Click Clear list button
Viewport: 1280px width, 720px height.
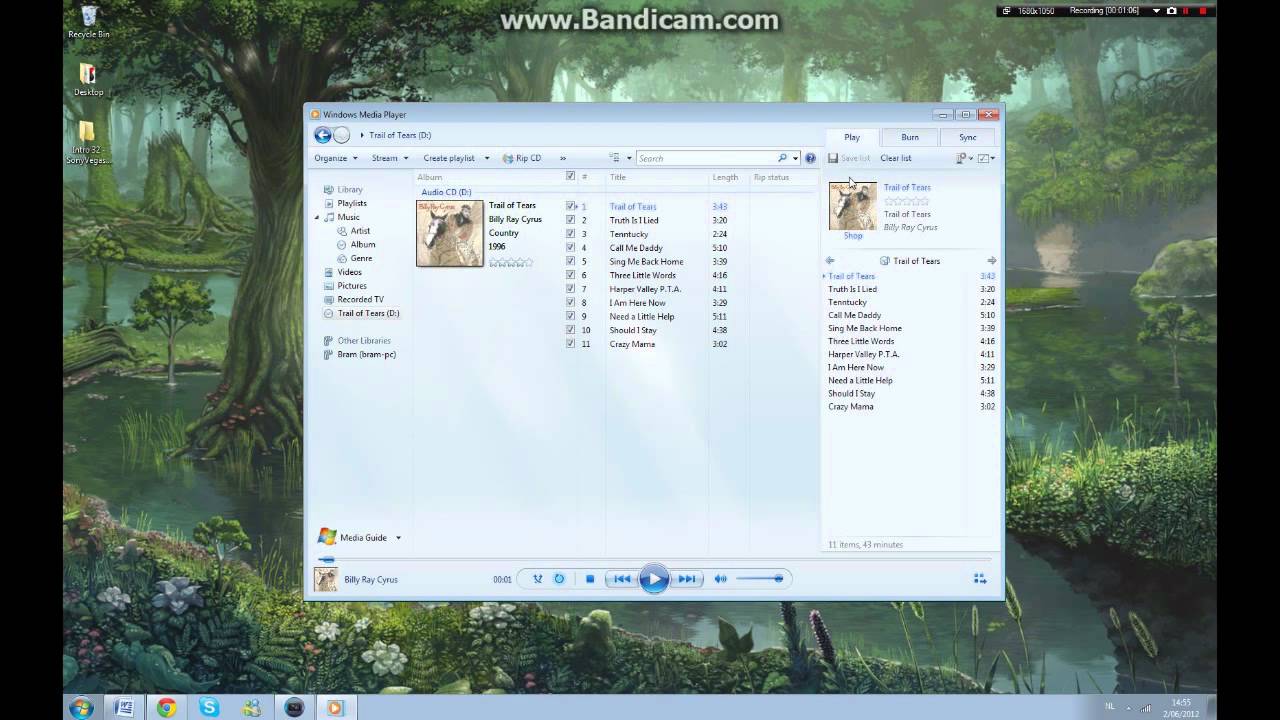(896, 158)
